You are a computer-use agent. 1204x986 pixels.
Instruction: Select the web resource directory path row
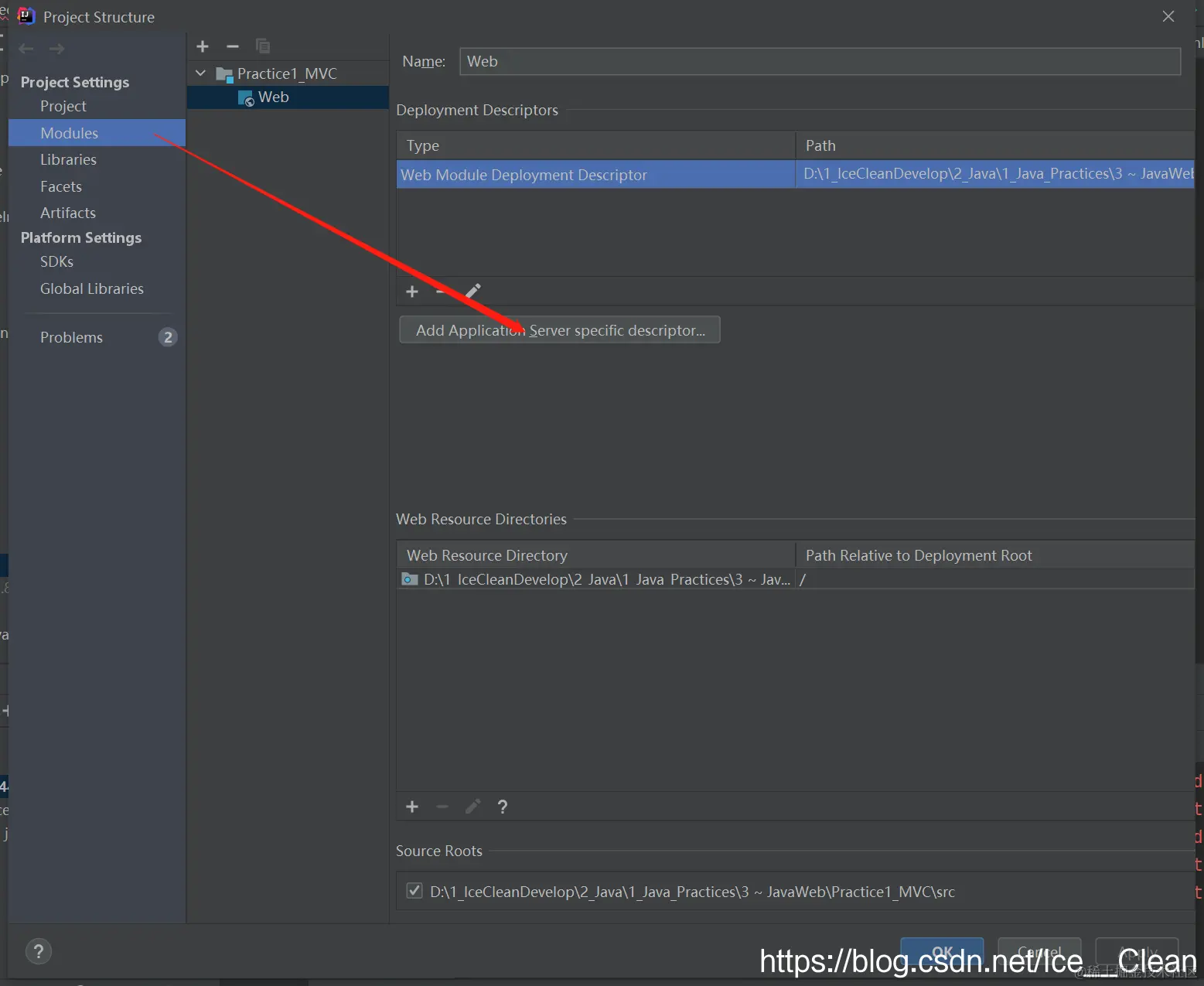coord(796,579)
